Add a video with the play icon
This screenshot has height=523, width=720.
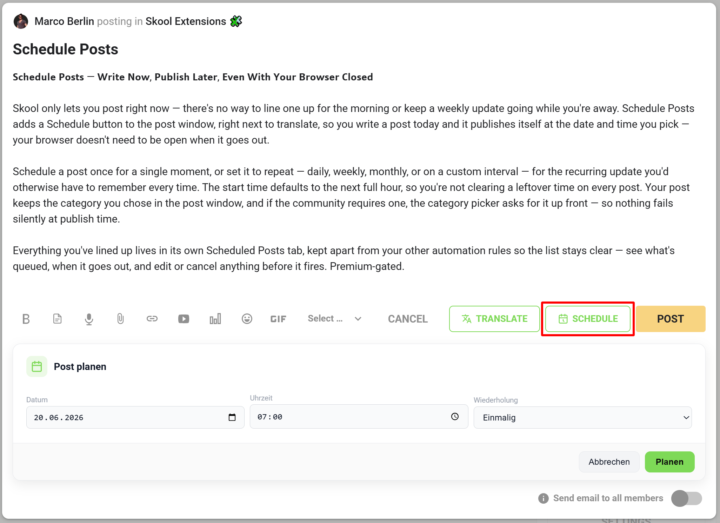(184, 319)
